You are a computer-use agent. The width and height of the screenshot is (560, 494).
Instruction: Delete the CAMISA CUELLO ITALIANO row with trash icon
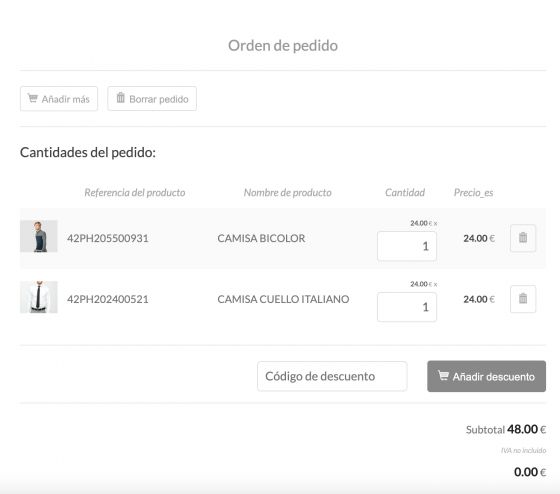click(x=523, y=299)
